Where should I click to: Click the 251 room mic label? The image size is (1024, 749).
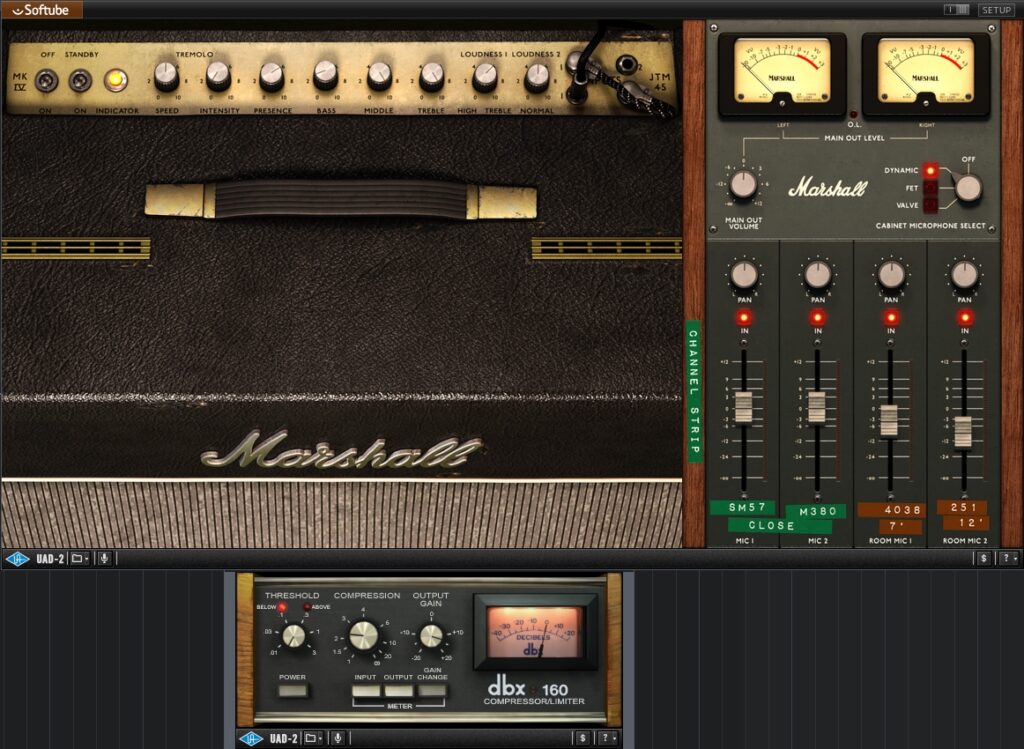tap(962, 507)
